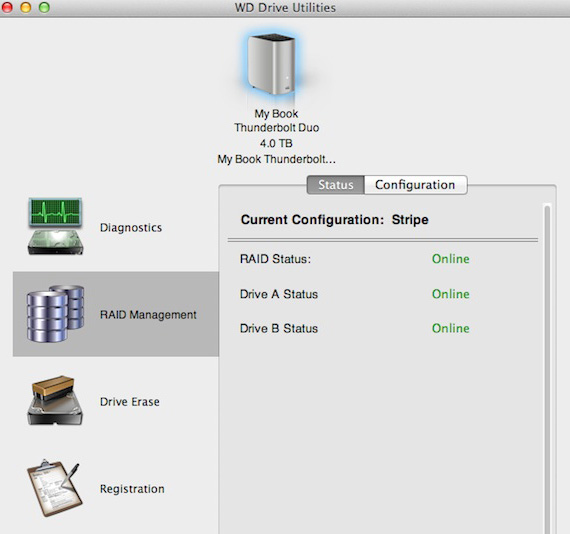This screenshot has width=570, height=534.
Task: Click the 'WD Drive Utilities' window title
Action: pos(285,8)
